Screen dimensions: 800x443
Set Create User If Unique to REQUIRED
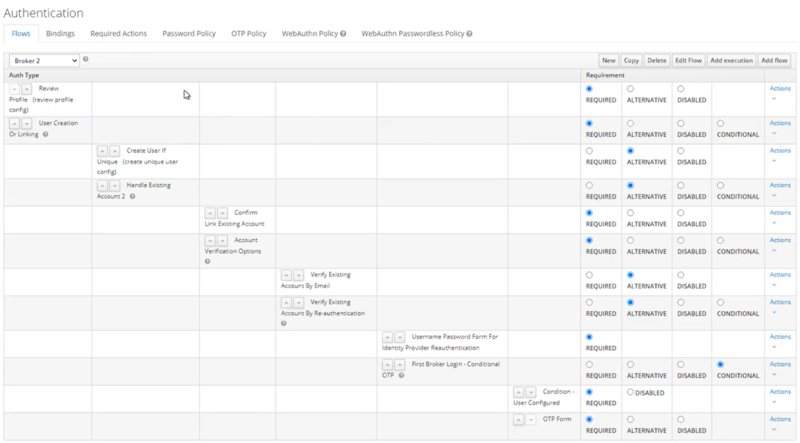pos(589,151)
